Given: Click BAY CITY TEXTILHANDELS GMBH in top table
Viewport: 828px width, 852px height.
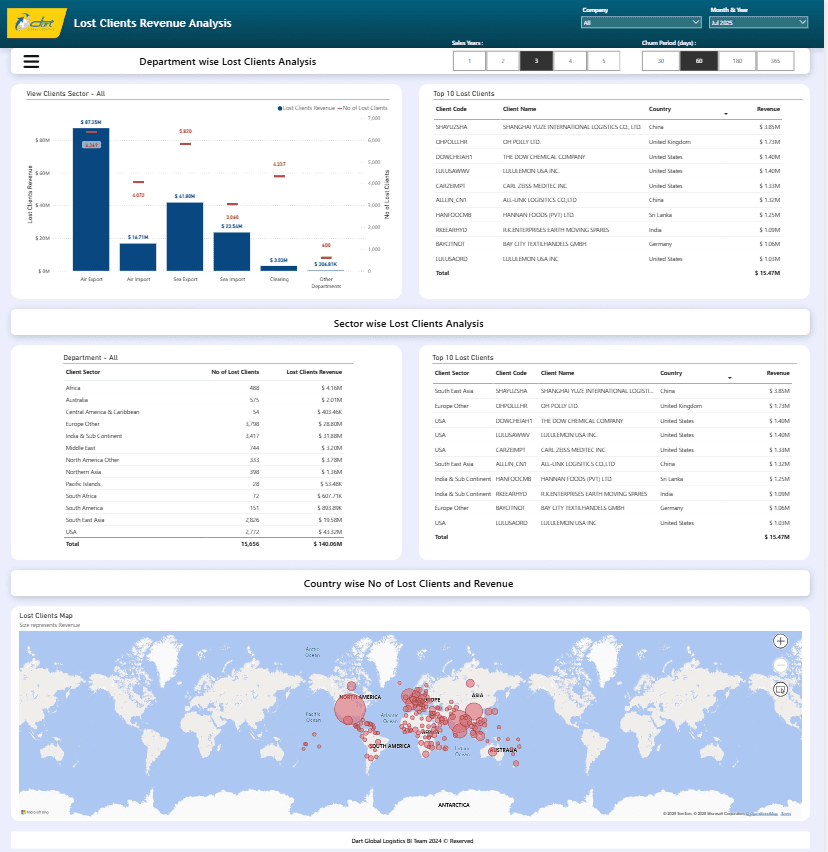Looking at the screenshot, I should click(544, 244).
